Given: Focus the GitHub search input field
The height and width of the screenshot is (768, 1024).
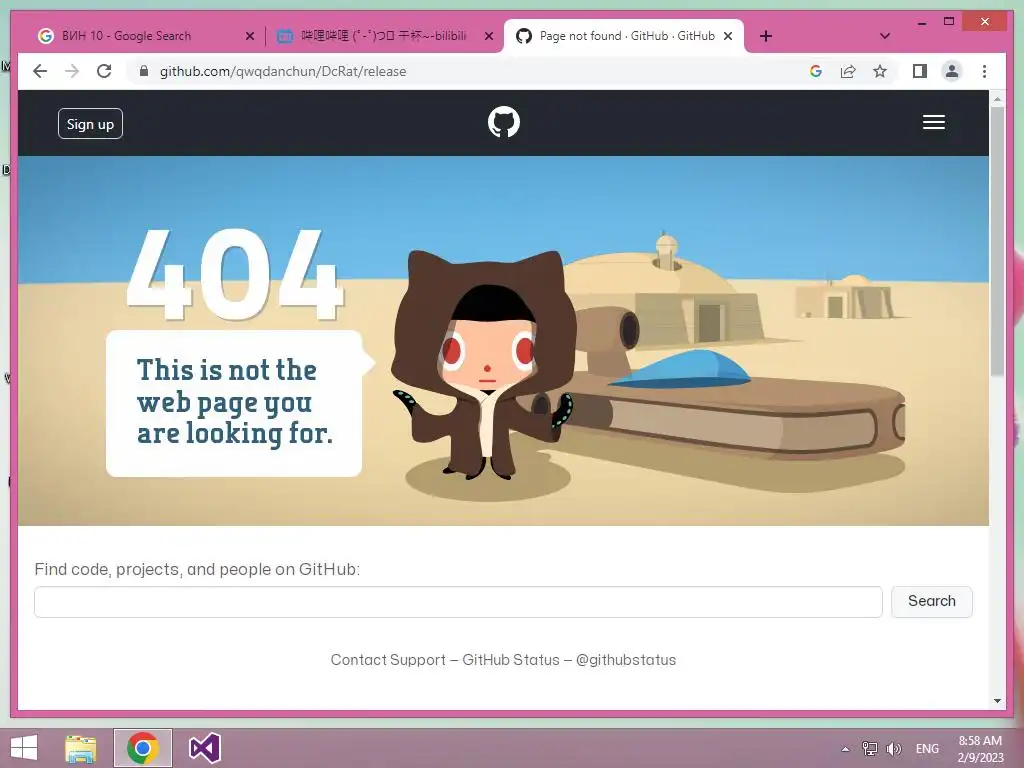Looking at the screenshot, I should coord(458,601).
